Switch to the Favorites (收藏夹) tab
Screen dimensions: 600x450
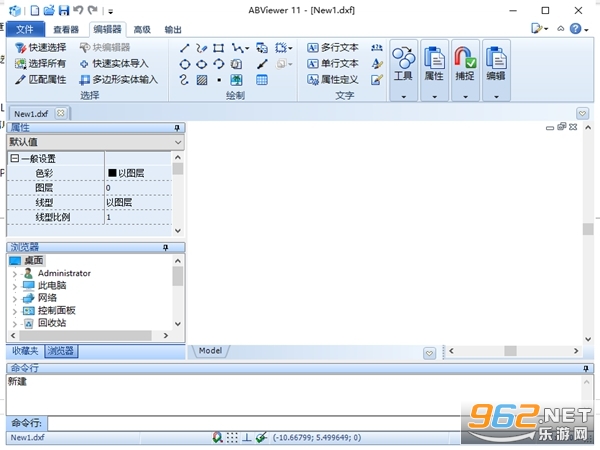[25, 351]
